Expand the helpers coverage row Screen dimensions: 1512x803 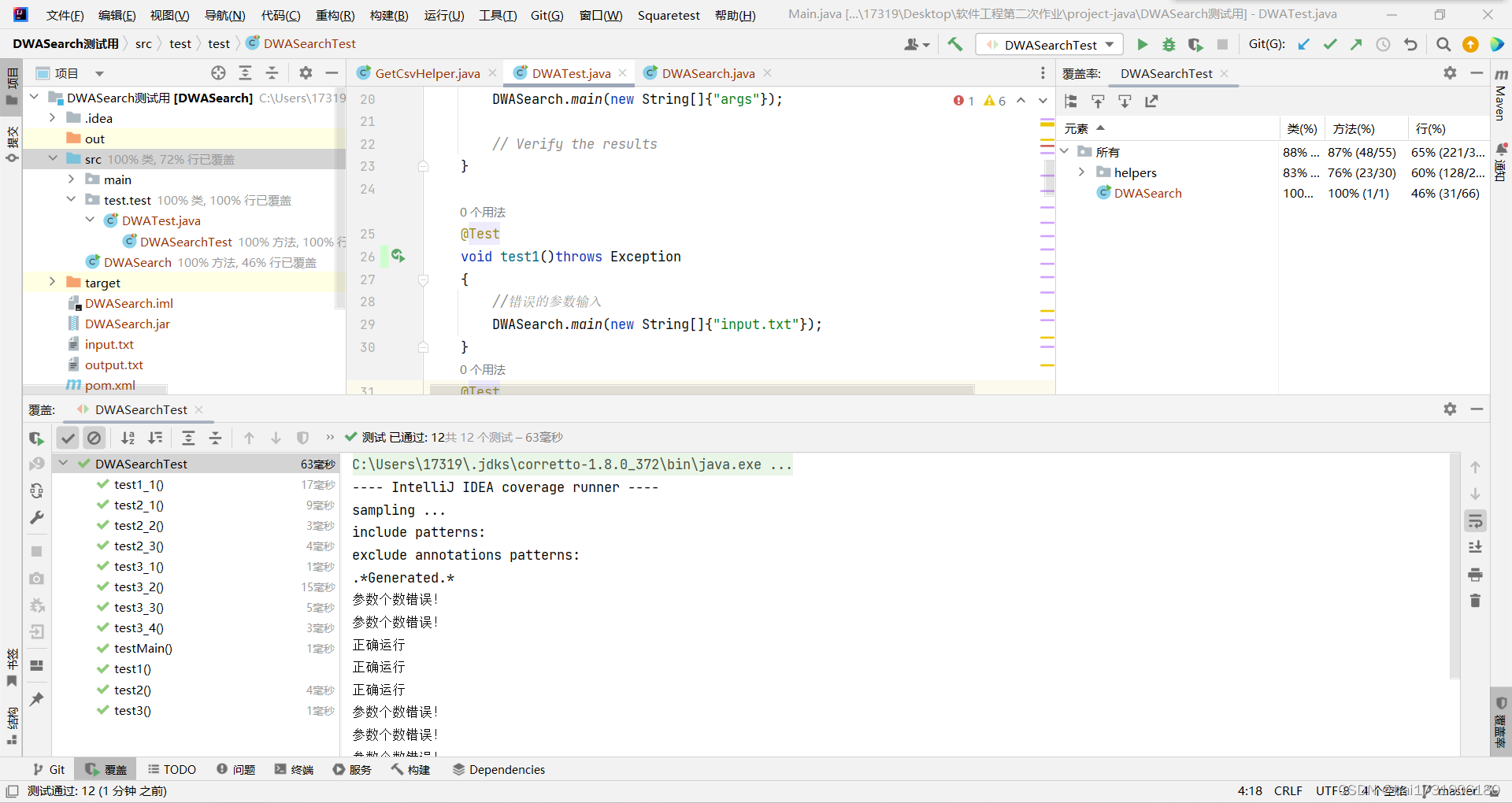pyautogui.click(x=1082, y=172)
